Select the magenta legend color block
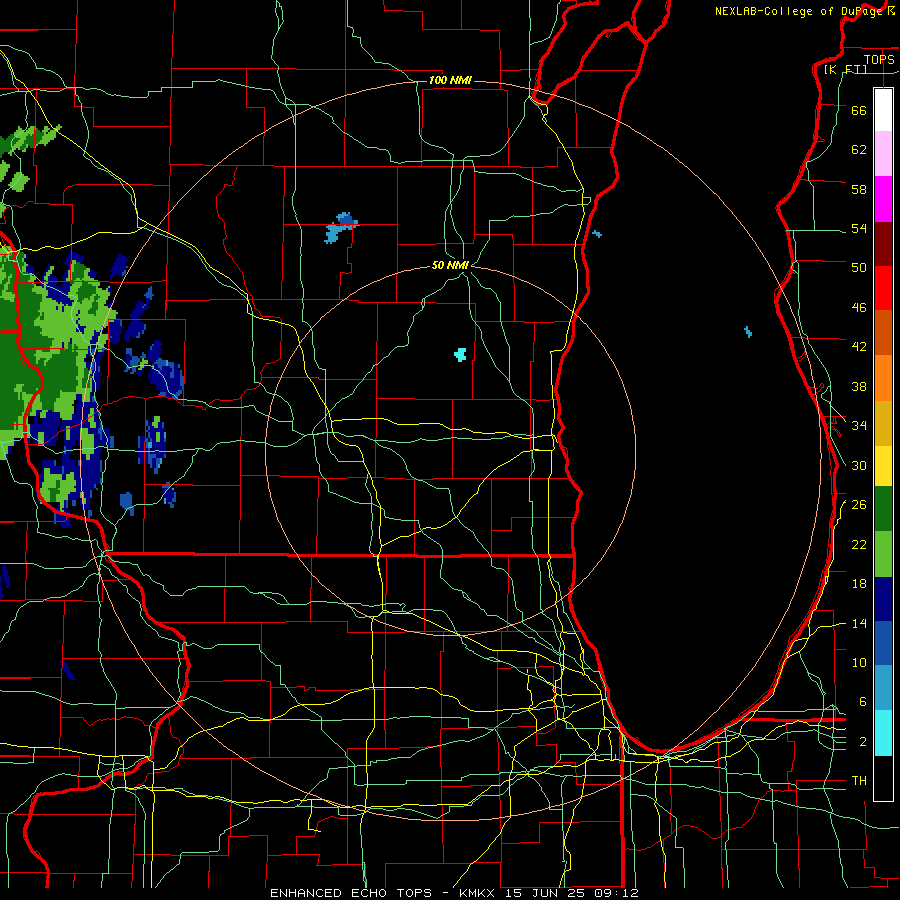This screenshot has height=900, width=900. point(883,199)
